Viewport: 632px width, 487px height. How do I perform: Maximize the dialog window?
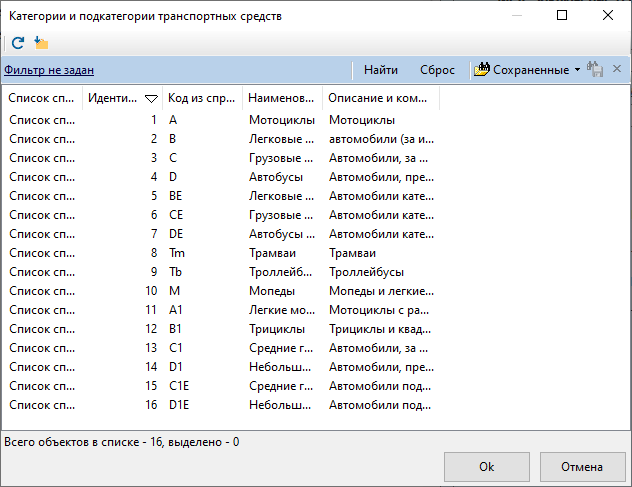(x=562, y=15)
